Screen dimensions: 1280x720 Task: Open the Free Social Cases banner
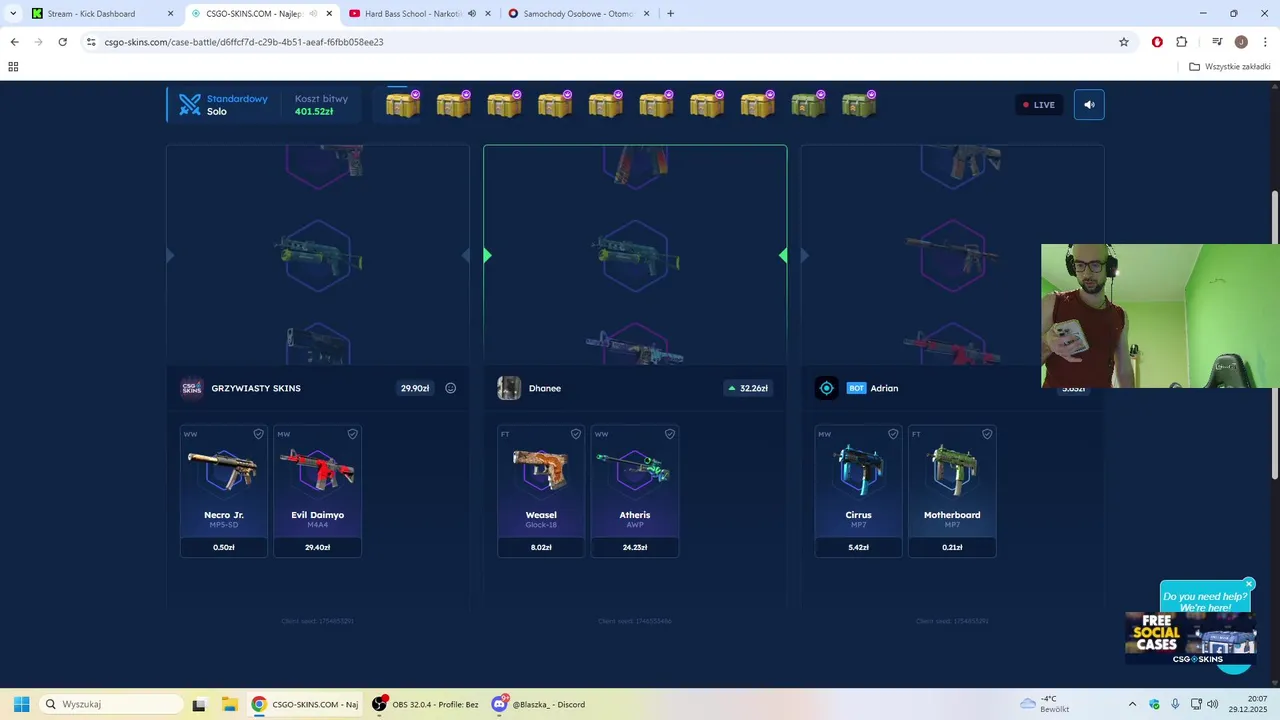coord(1190,638)
